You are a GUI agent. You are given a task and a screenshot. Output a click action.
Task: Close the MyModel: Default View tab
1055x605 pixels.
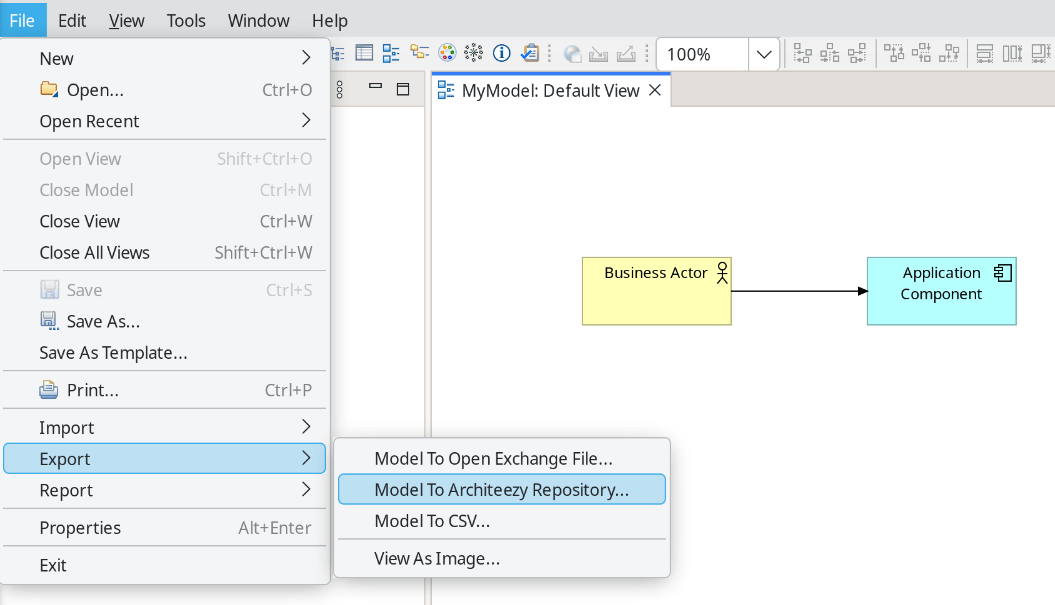(x=655, y=90)
